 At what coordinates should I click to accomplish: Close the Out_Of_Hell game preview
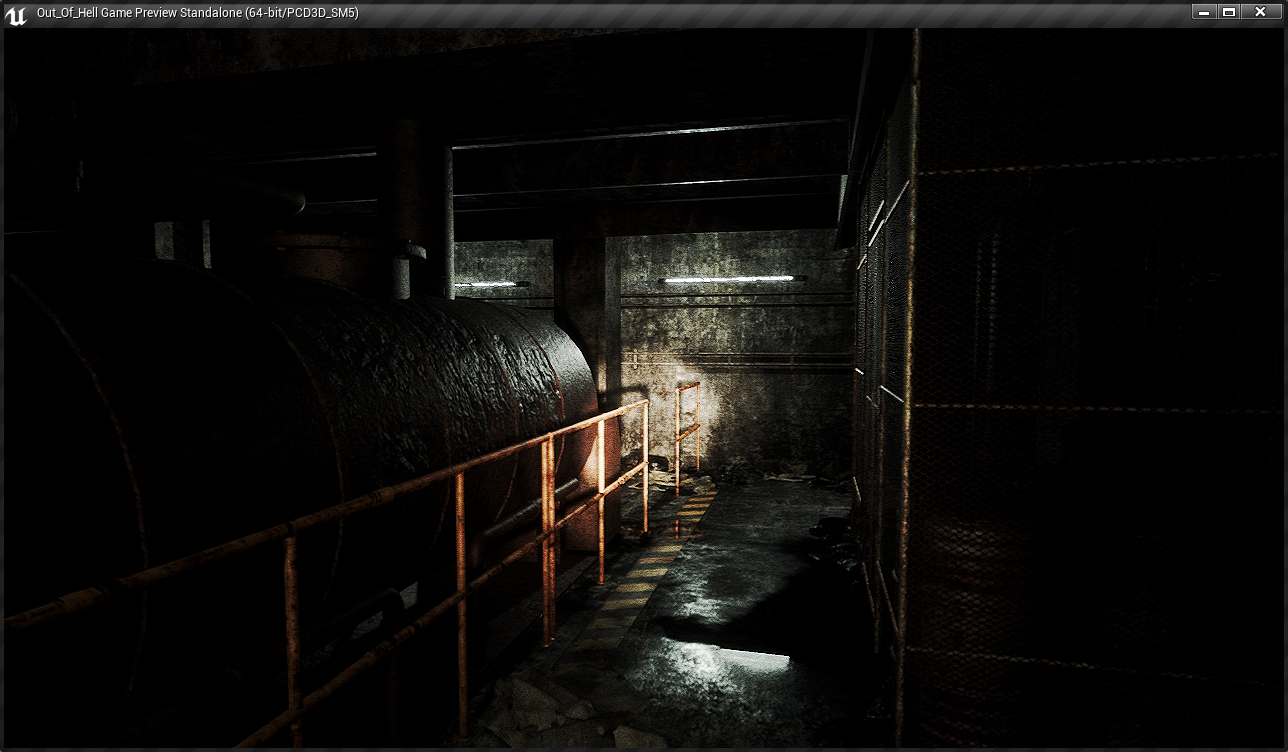pos(1260,12)
